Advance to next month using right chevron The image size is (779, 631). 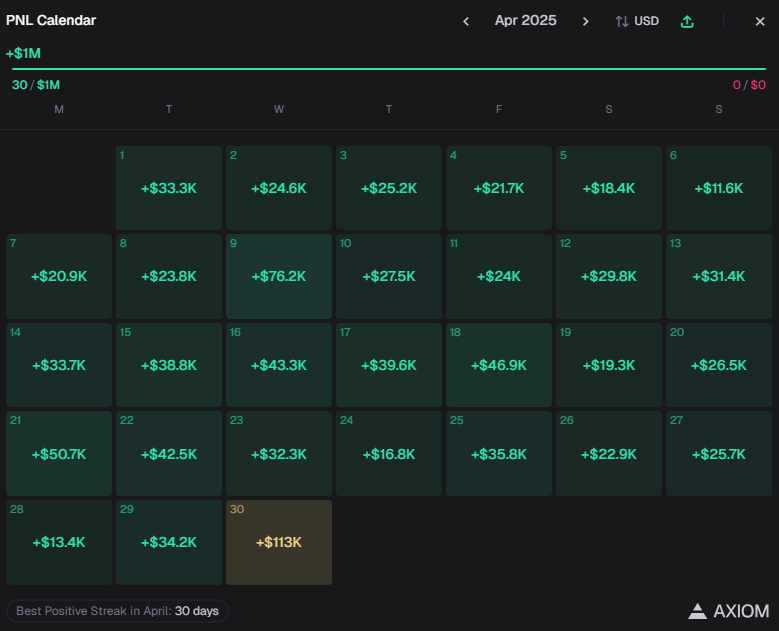(x=585, y=21)
